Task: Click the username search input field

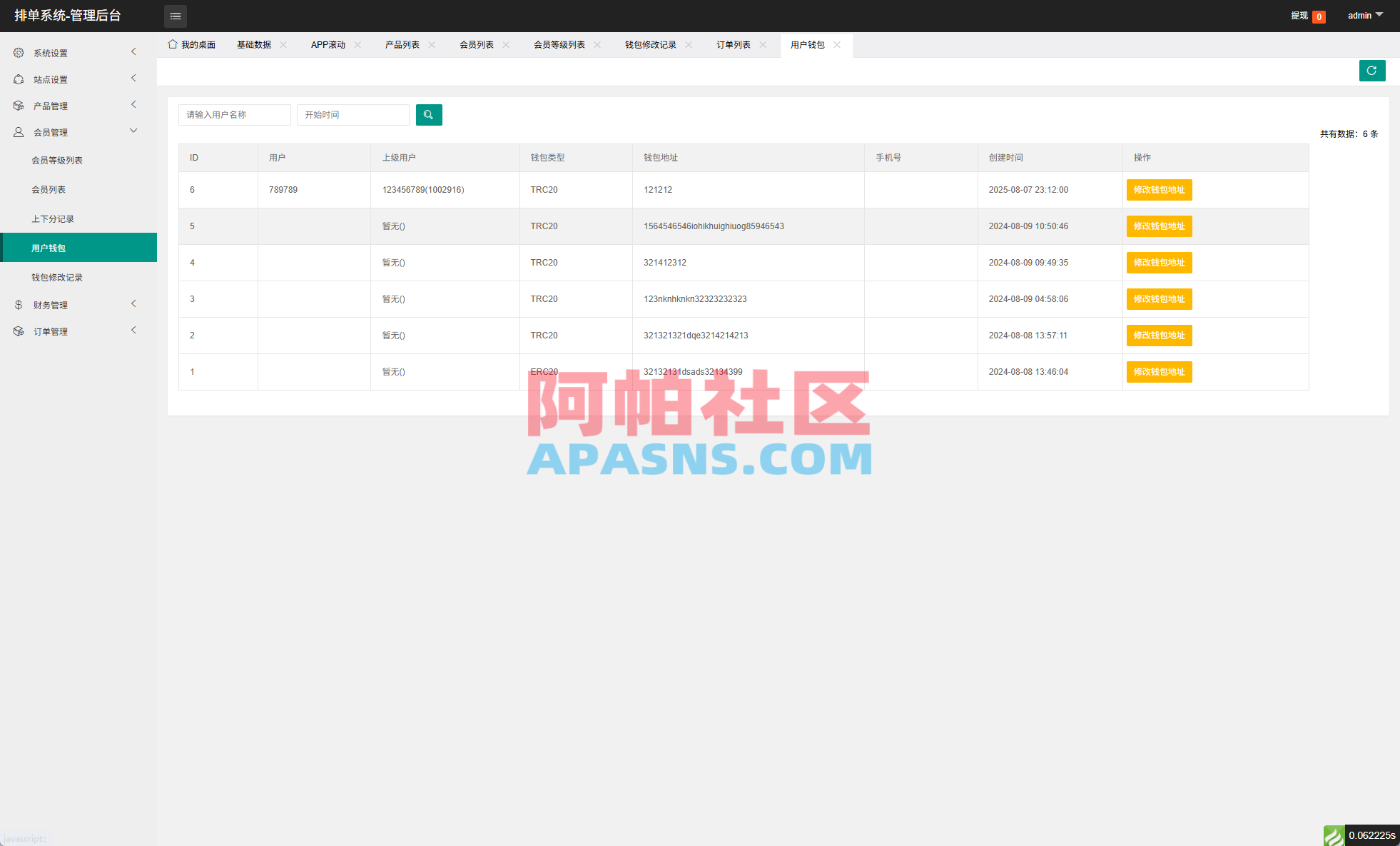Action: (234, 114)
